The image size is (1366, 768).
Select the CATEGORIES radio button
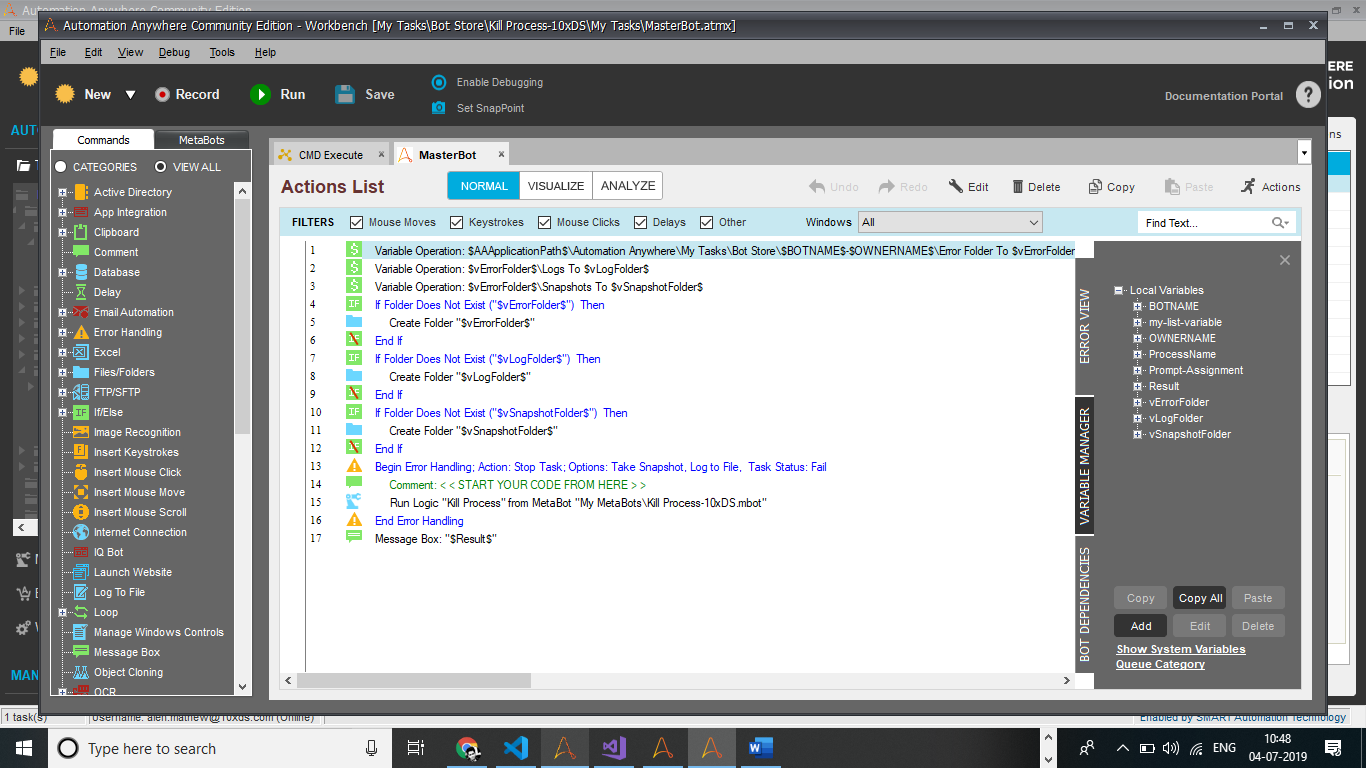61,167
